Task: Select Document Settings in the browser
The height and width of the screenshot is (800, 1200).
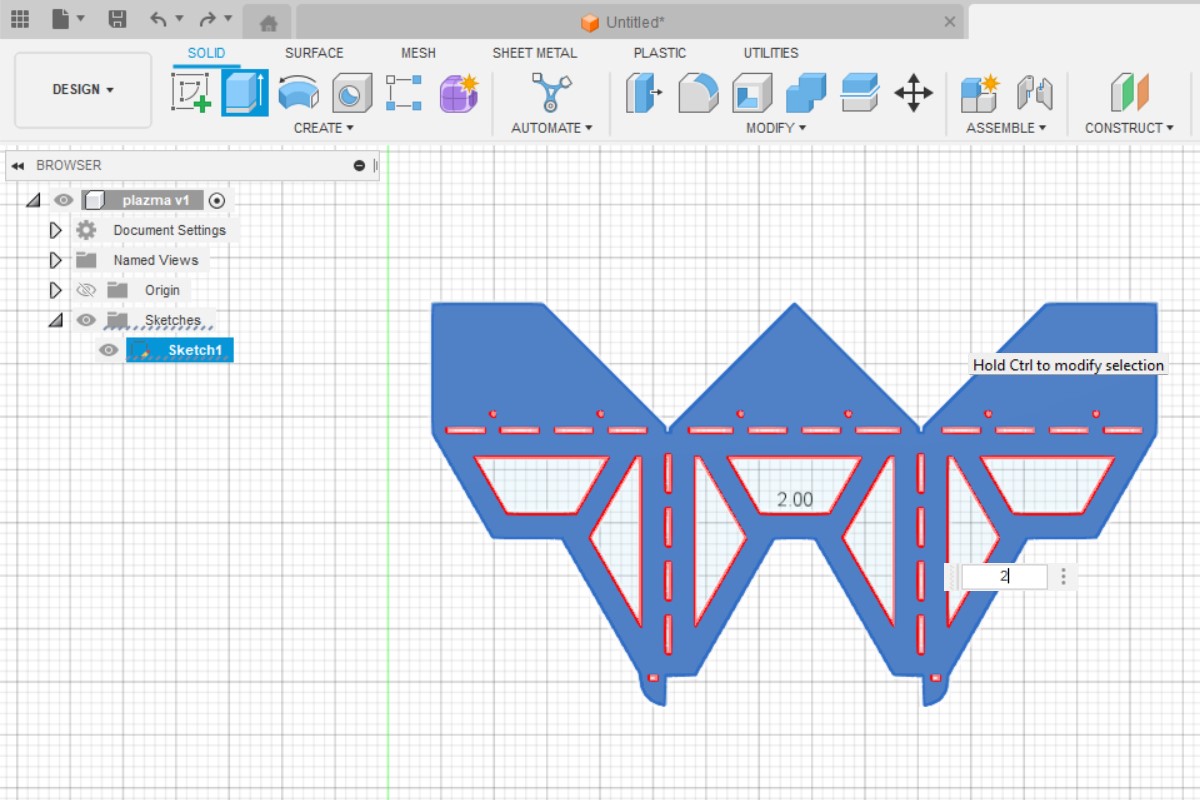Action: pyautogui.click(x=169, y=231)
